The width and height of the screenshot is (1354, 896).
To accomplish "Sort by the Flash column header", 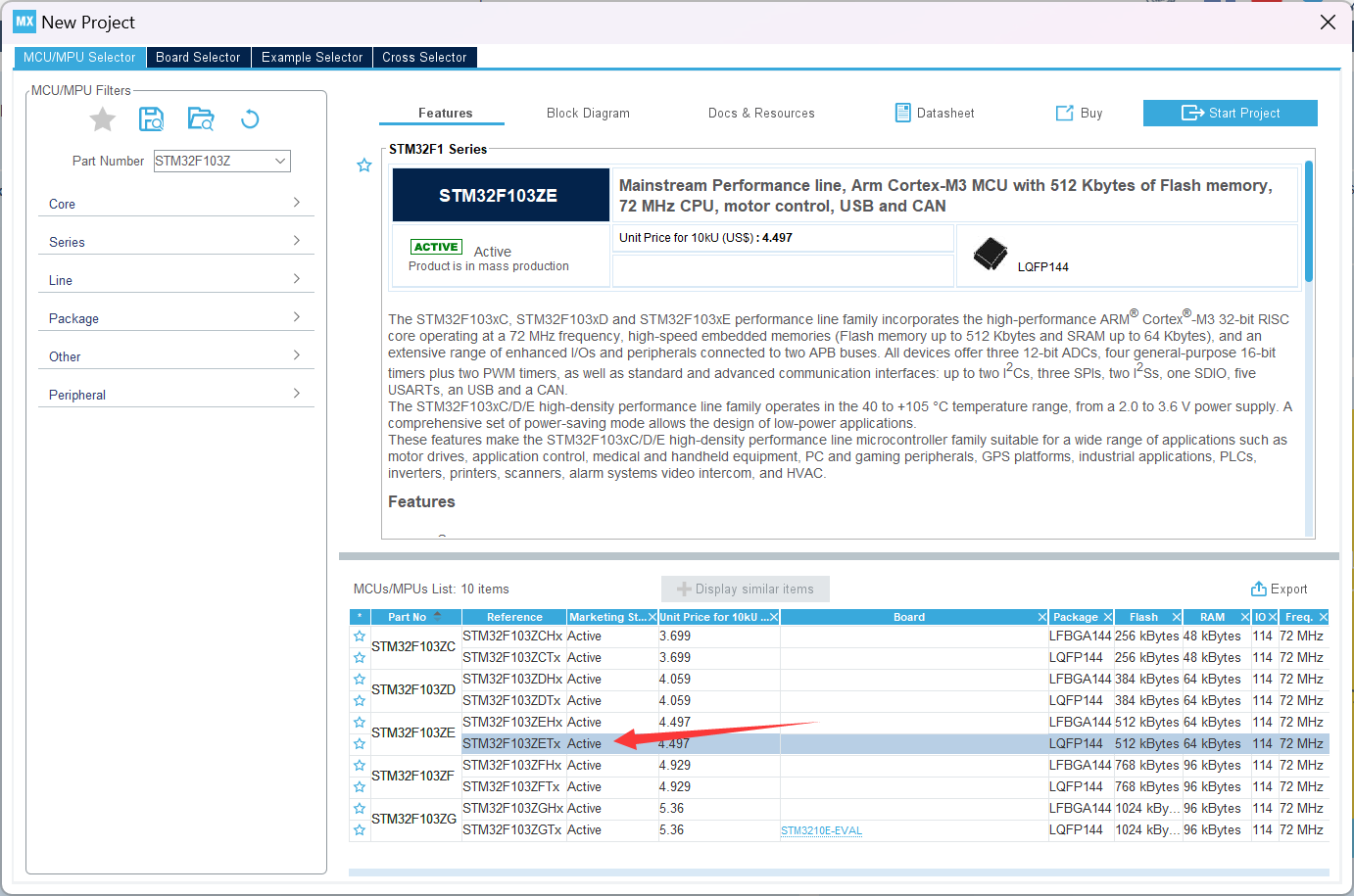I will 1143,617.
